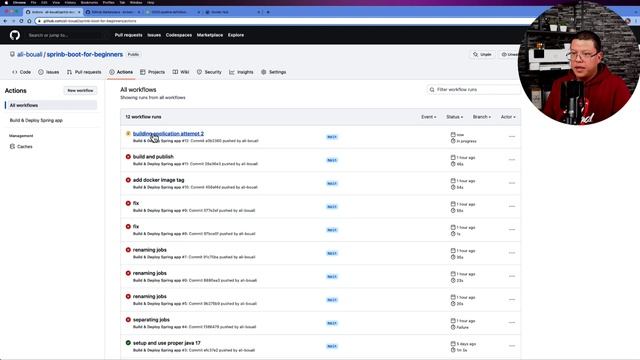
Task: Open the Event filter dropdown
Action: (429, 117)
